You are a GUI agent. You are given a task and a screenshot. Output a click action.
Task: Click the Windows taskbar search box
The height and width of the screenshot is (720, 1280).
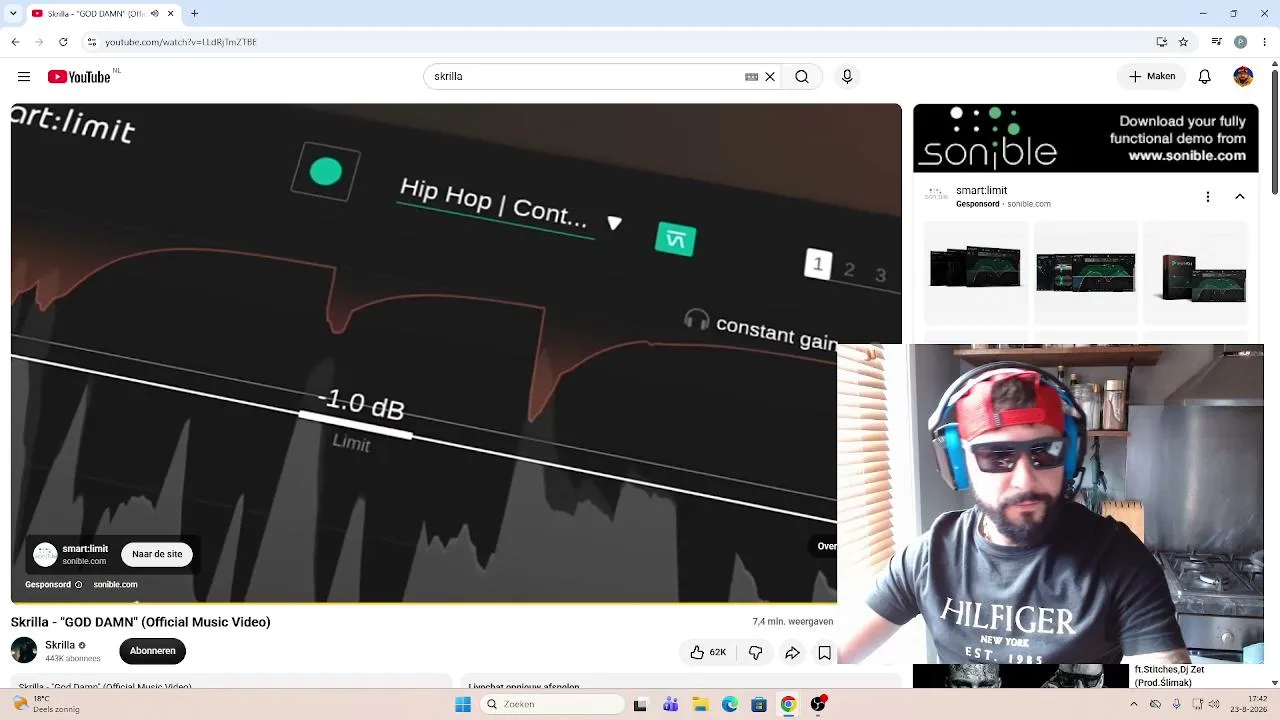pyautogui.click(x=551, y=704)
